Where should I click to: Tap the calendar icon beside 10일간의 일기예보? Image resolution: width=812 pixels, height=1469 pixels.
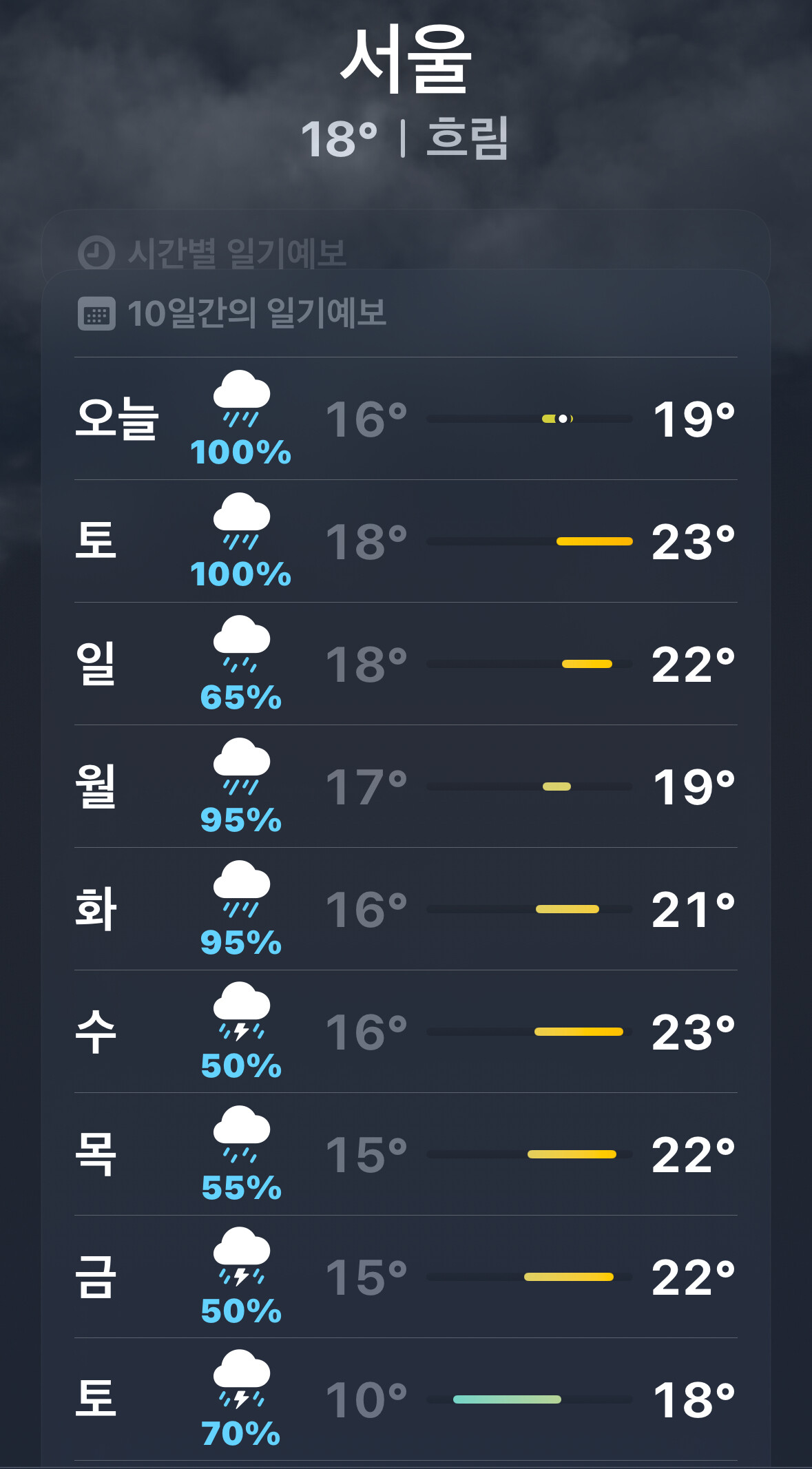click(96, 314)
